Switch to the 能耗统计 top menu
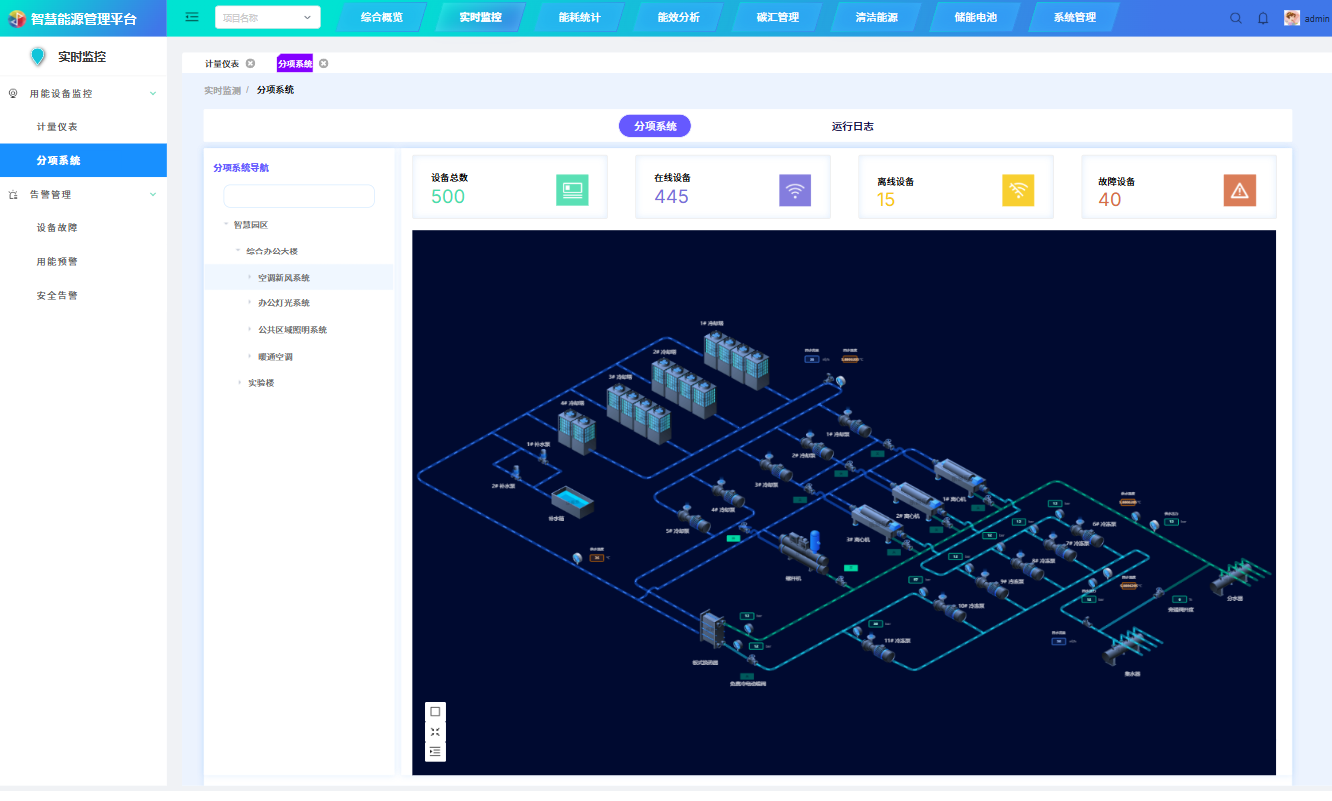This screenshot has width=1332, height=801. click(579, 17)
